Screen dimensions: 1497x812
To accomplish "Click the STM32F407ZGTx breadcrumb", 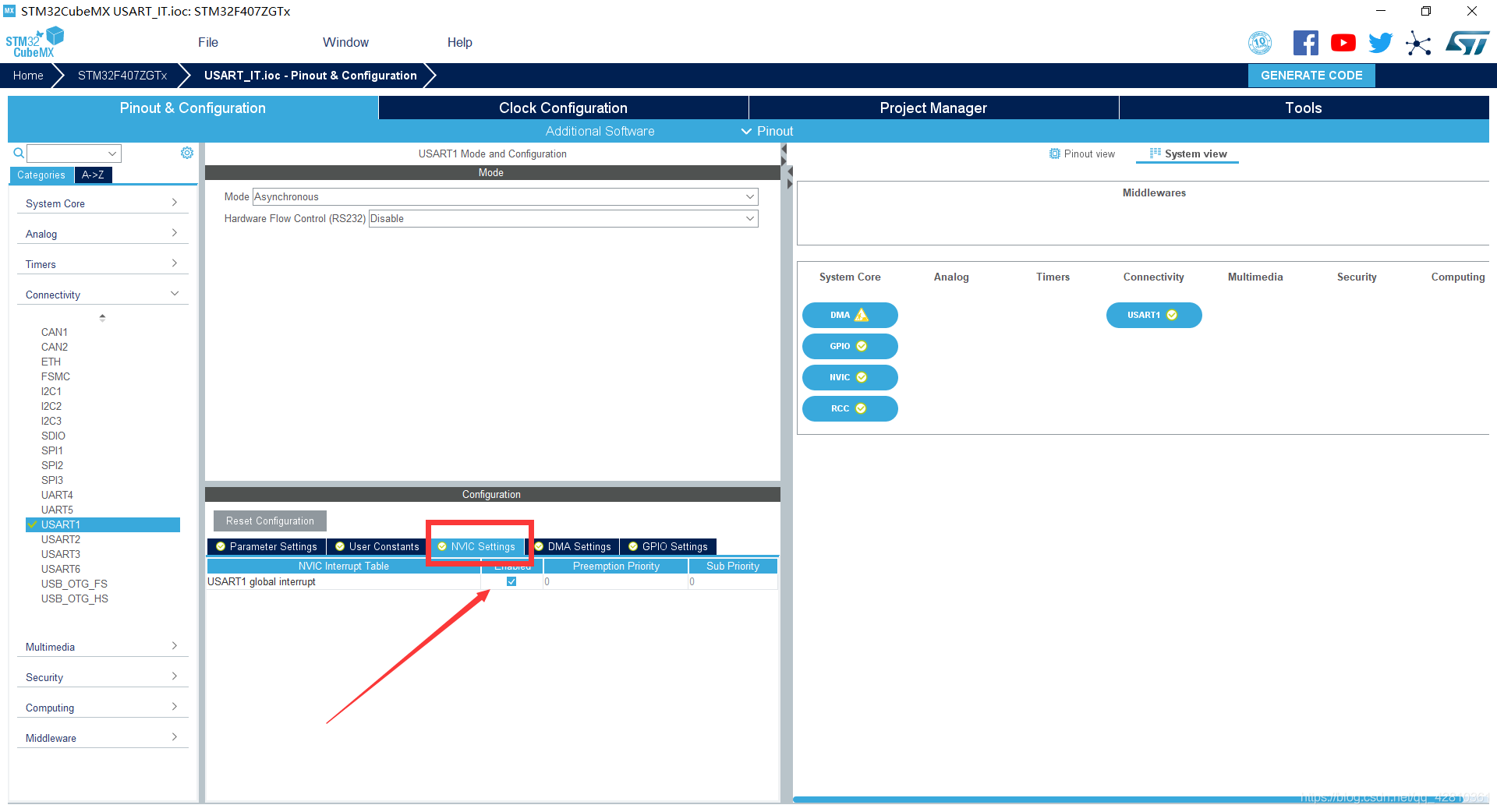I will point(122,76).
